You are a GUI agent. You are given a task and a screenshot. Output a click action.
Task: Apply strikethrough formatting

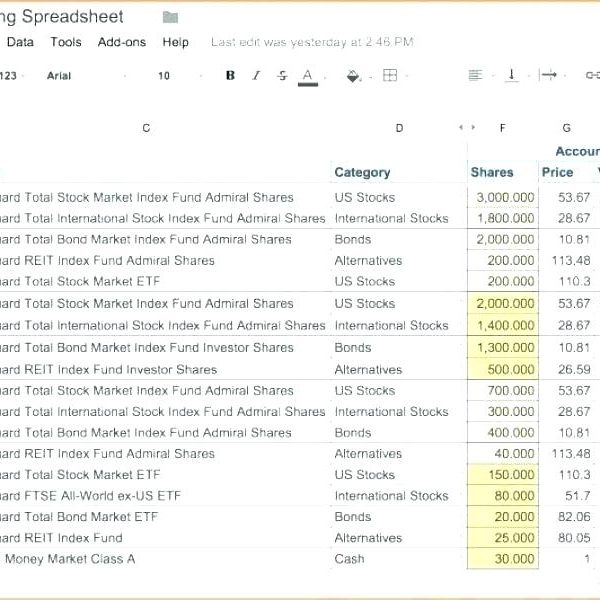click(282, 76)
